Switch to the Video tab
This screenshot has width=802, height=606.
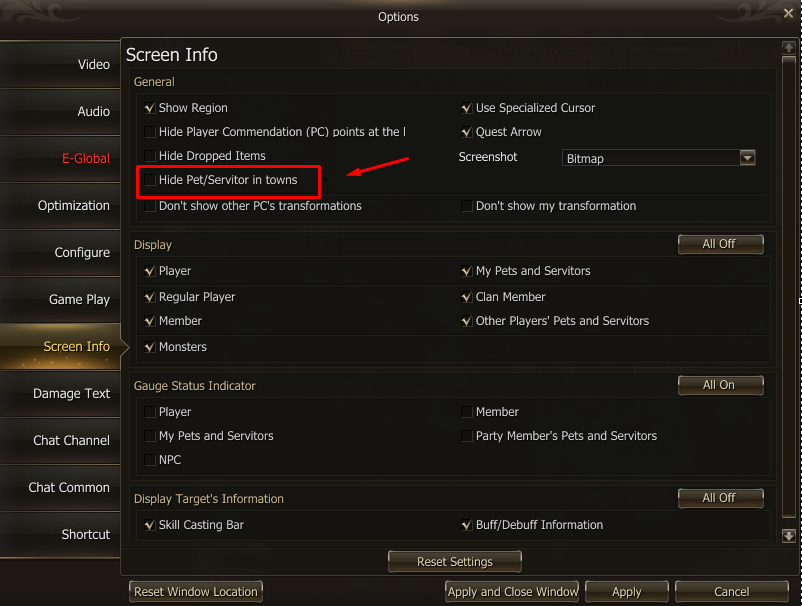(x=60, y=64)
